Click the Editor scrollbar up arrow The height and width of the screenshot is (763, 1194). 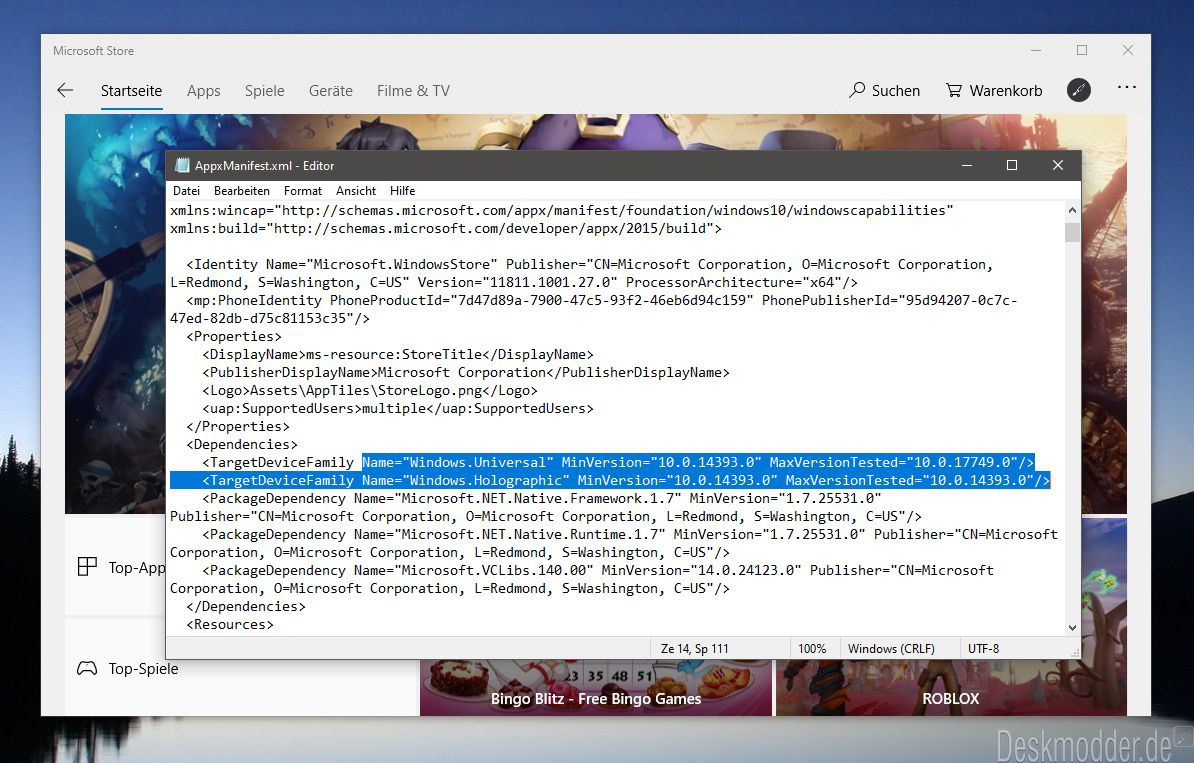pyautogui.click(x=1072, y=210)
